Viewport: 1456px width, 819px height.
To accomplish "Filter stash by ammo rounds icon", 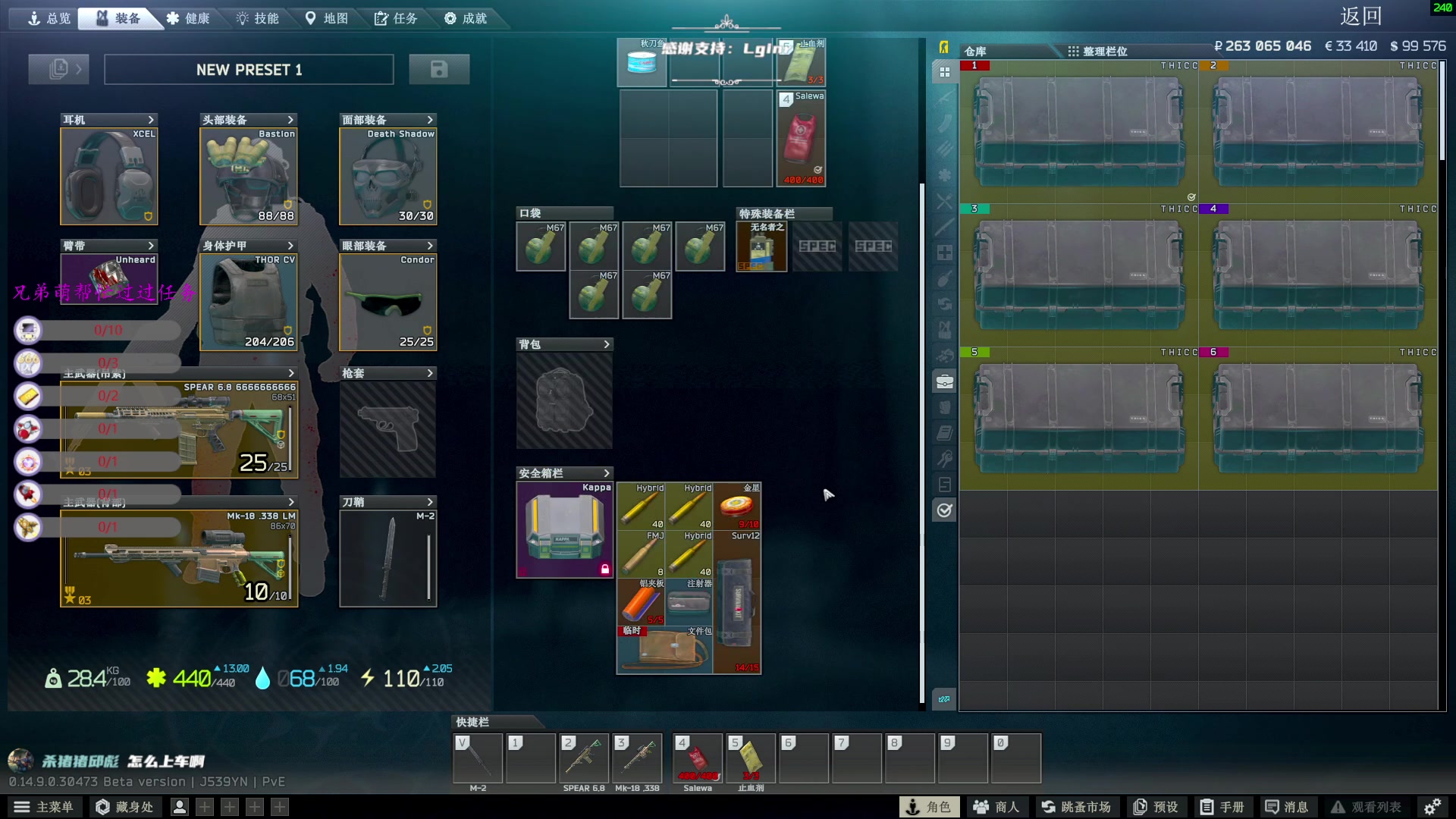I will pos(944,149).
